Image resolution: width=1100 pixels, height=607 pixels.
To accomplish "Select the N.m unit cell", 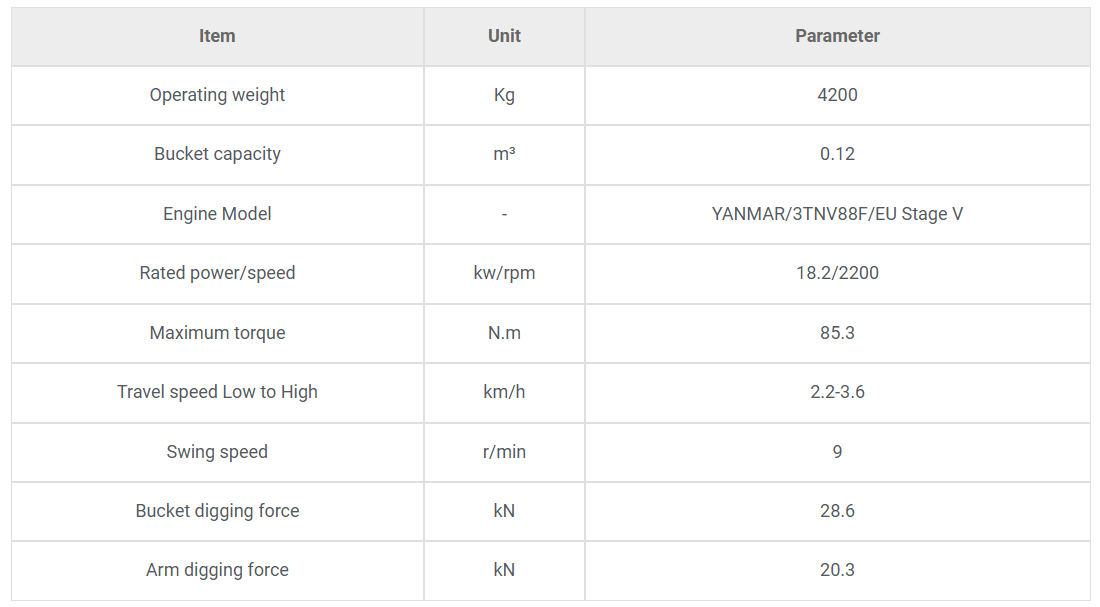I will click(504, 333).
